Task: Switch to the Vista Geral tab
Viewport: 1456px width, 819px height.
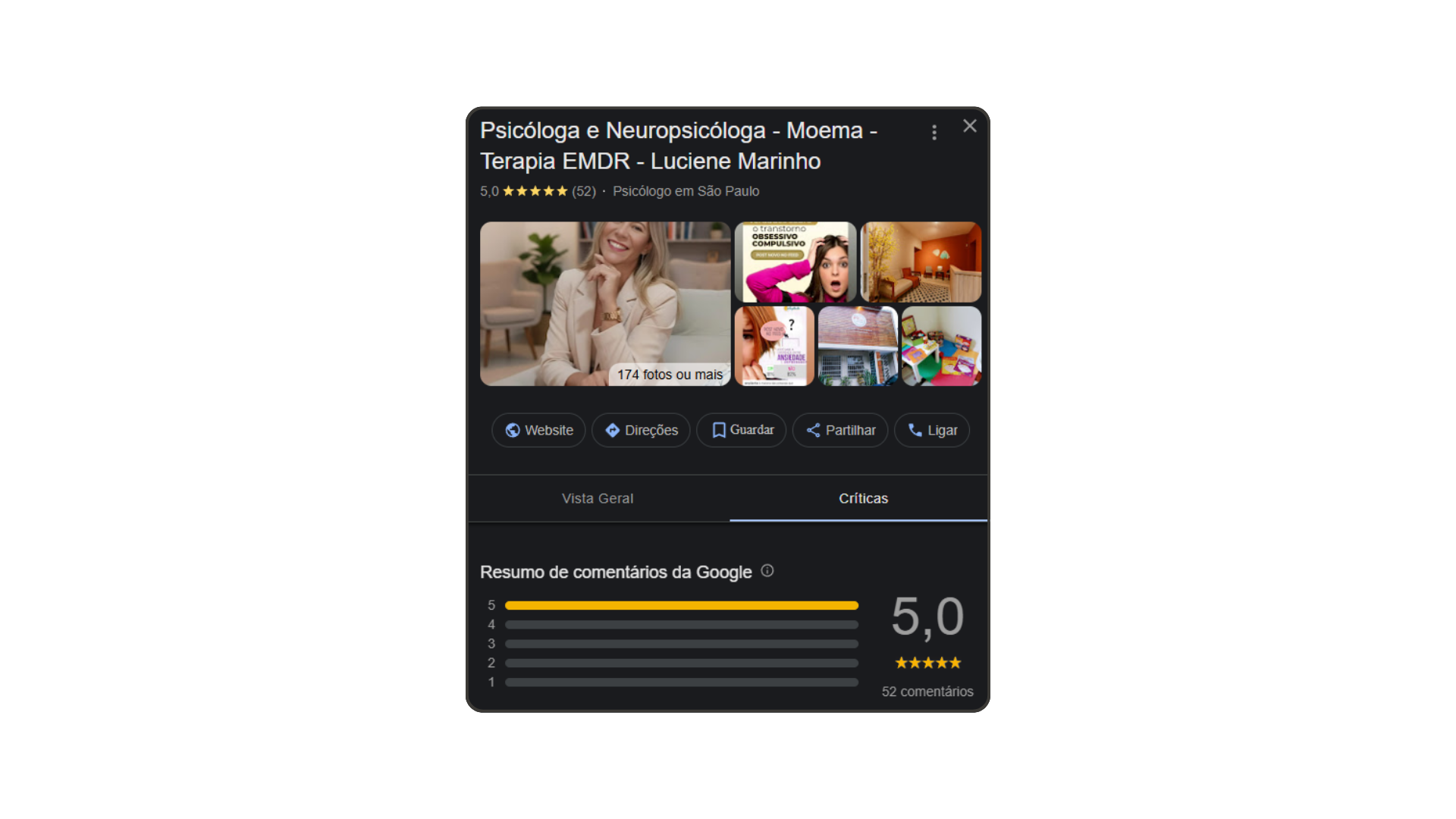Action: tap(598, 498)
